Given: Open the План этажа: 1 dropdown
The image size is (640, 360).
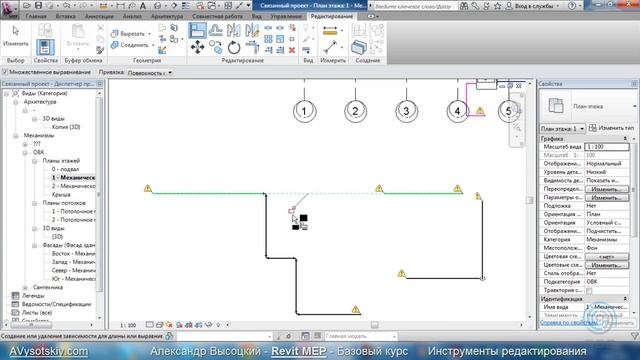Looking at the screenshot, I should coord(562,129).
